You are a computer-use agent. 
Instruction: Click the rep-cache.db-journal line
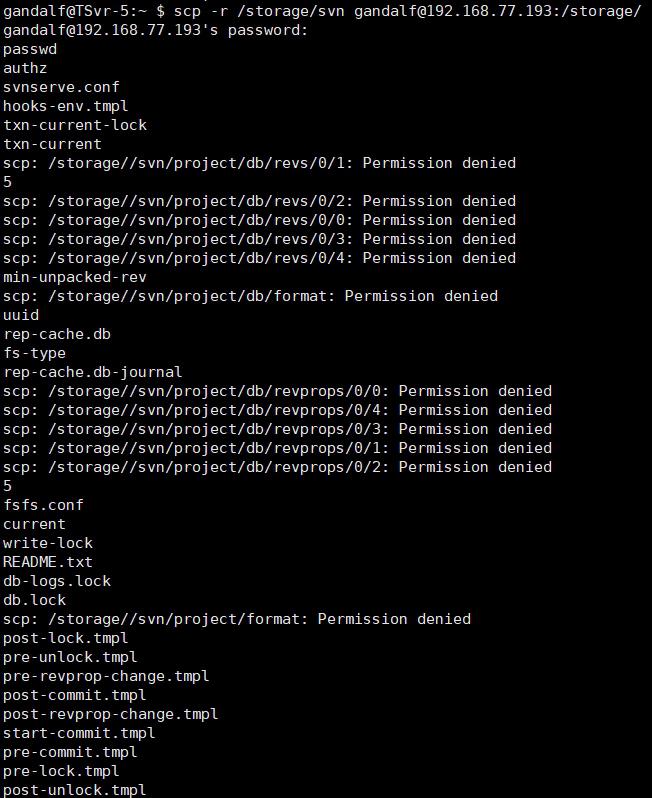point(93,372)
